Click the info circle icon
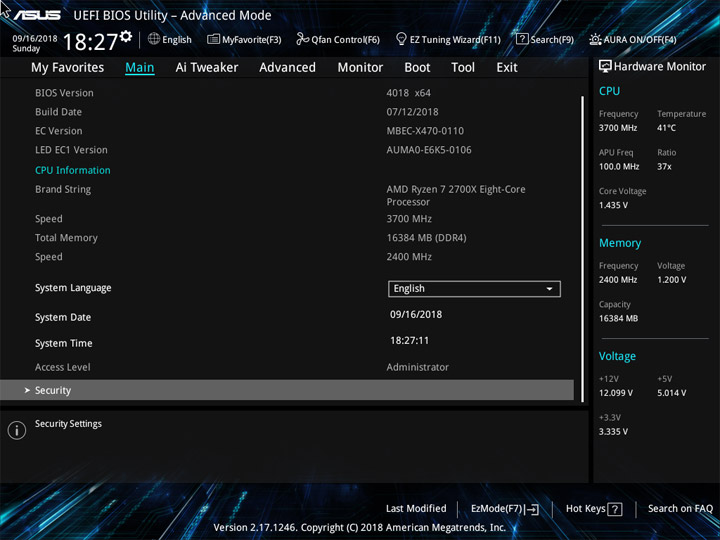The image size is (720, 540). pos(17,430)
